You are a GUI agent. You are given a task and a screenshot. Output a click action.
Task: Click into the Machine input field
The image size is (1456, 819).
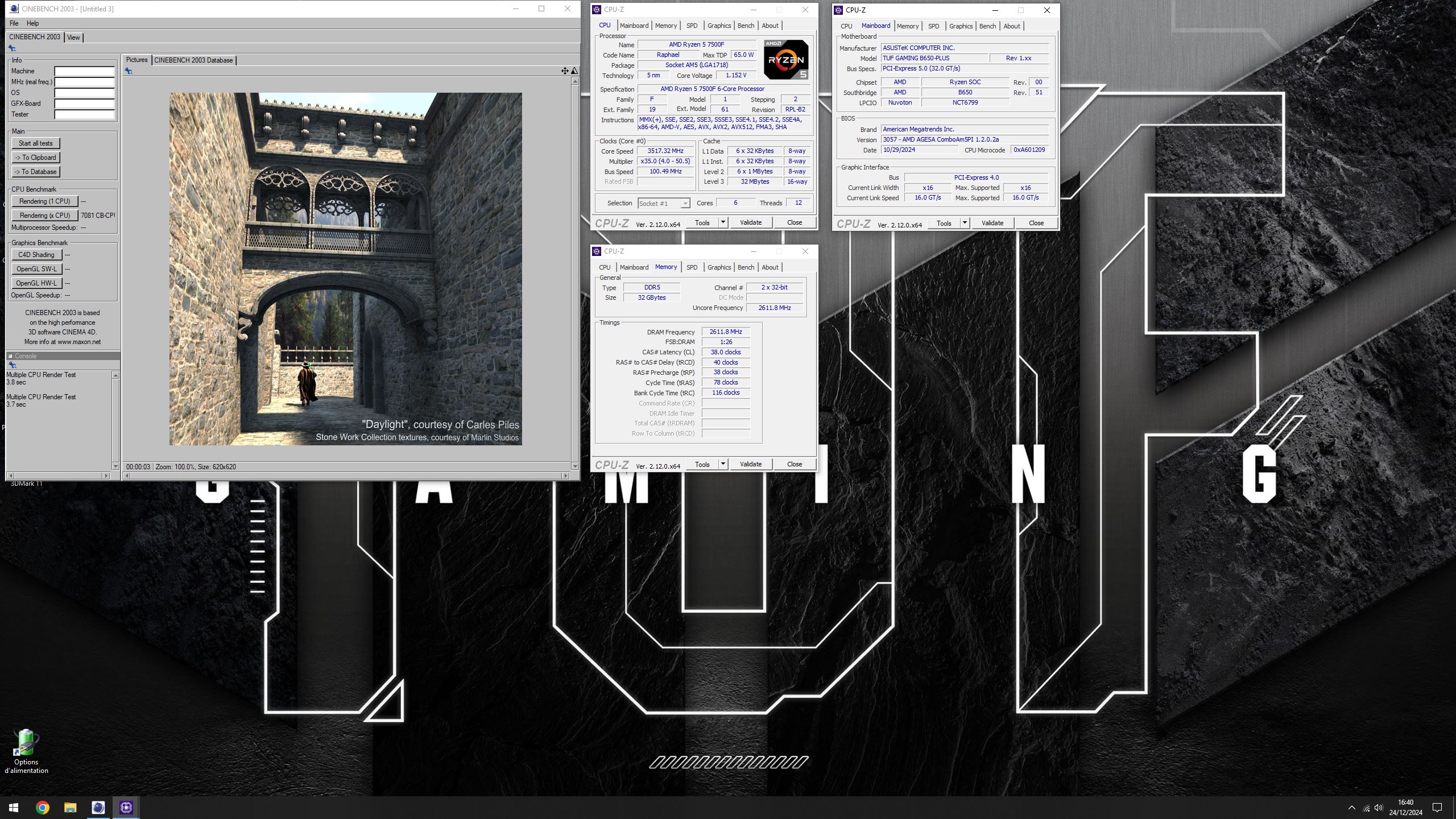pos(85,72)
